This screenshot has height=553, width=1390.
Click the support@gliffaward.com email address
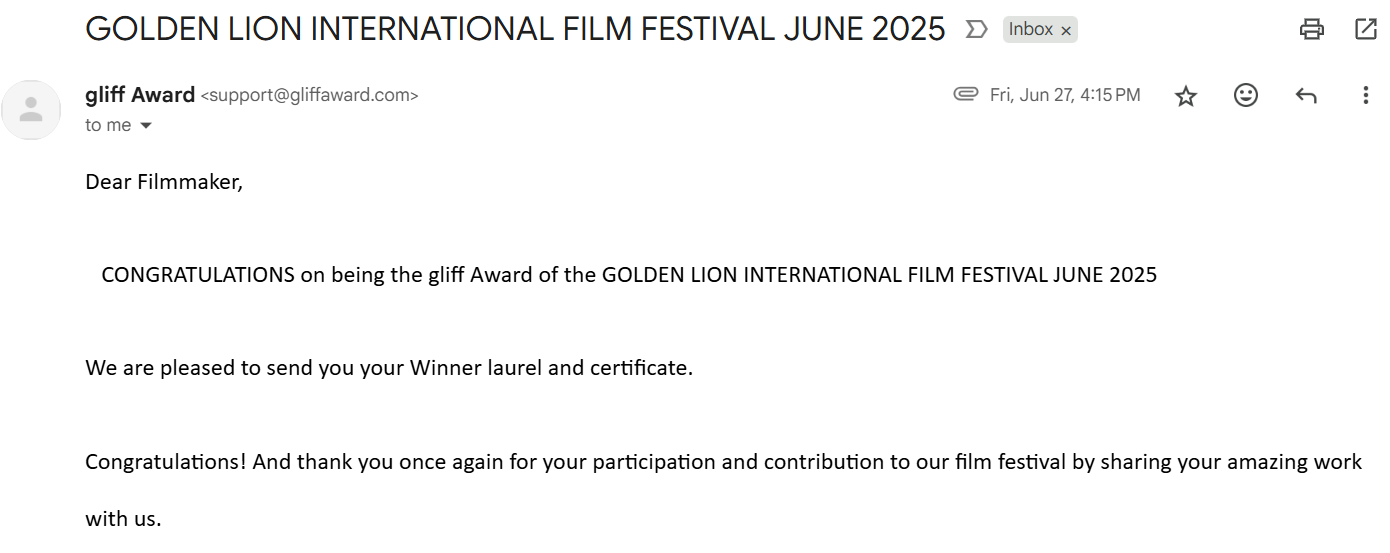[310, 96]
